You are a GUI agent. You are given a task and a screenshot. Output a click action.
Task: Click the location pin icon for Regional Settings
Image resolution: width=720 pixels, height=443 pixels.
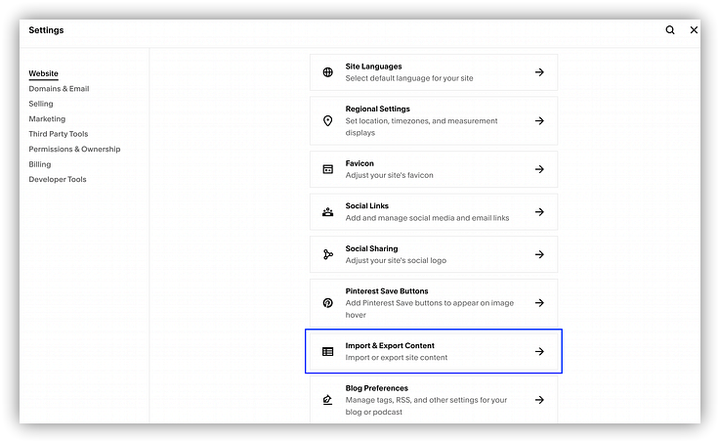[x=327, y=121]
